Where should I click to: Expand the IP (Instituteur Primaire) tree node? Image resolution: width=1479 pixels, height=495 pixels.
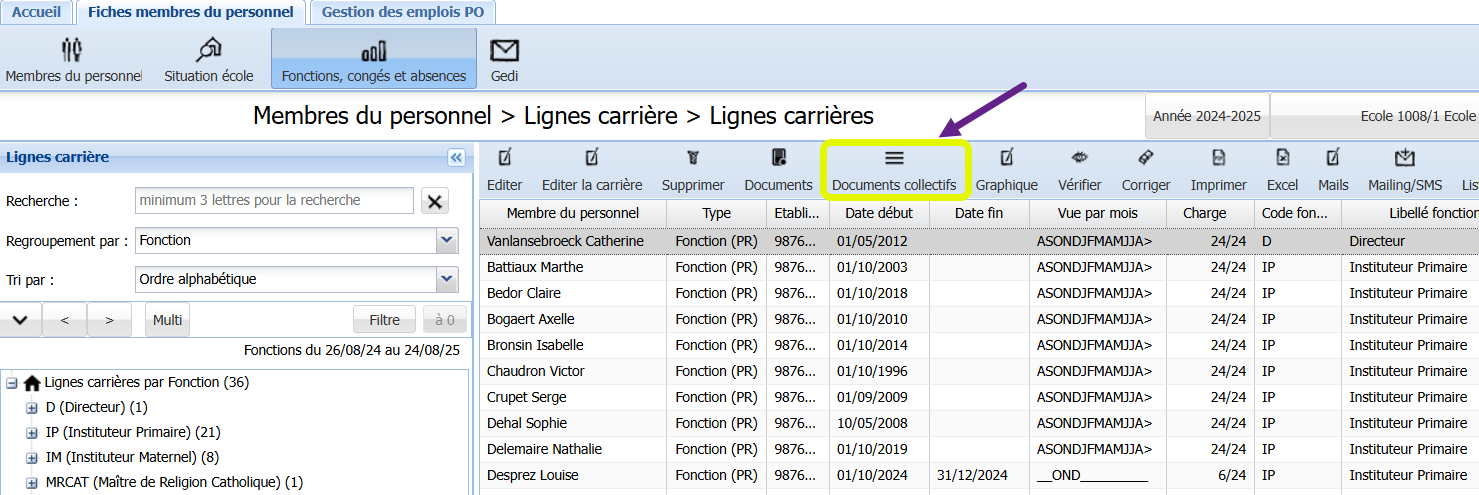click(32, 433)
